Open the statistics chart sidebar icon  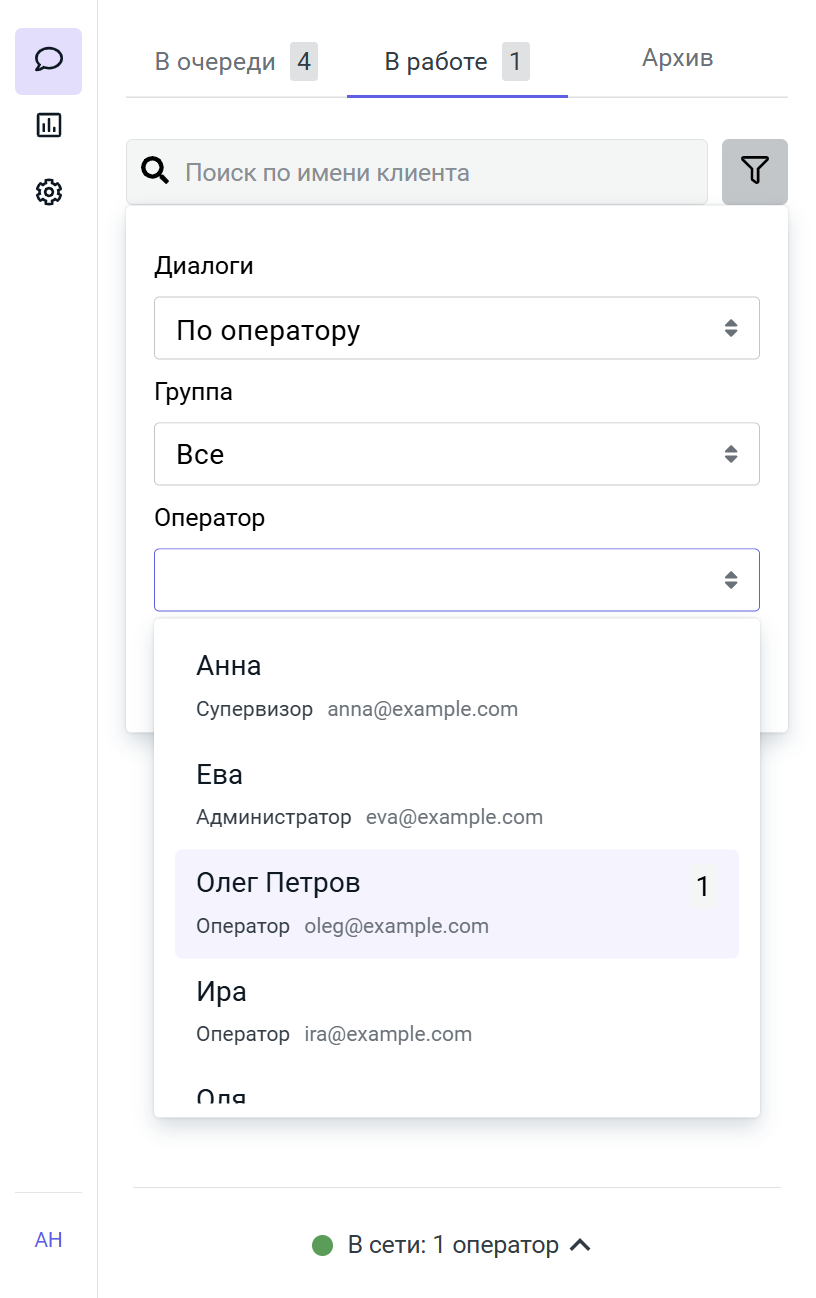pos(48,126)
